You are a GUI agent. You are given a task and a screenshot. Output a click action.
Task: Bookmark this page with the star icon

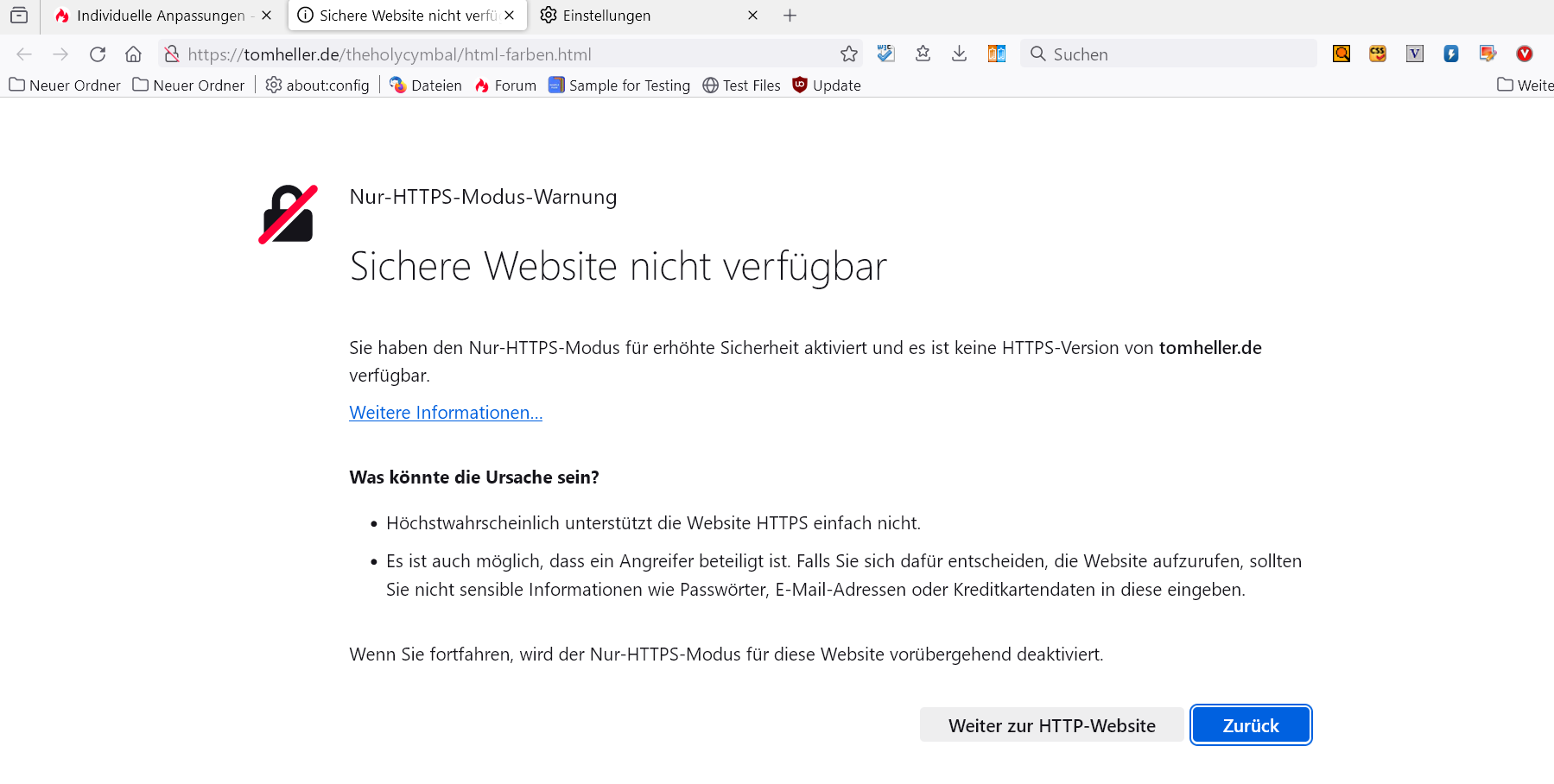click(849, 54)
